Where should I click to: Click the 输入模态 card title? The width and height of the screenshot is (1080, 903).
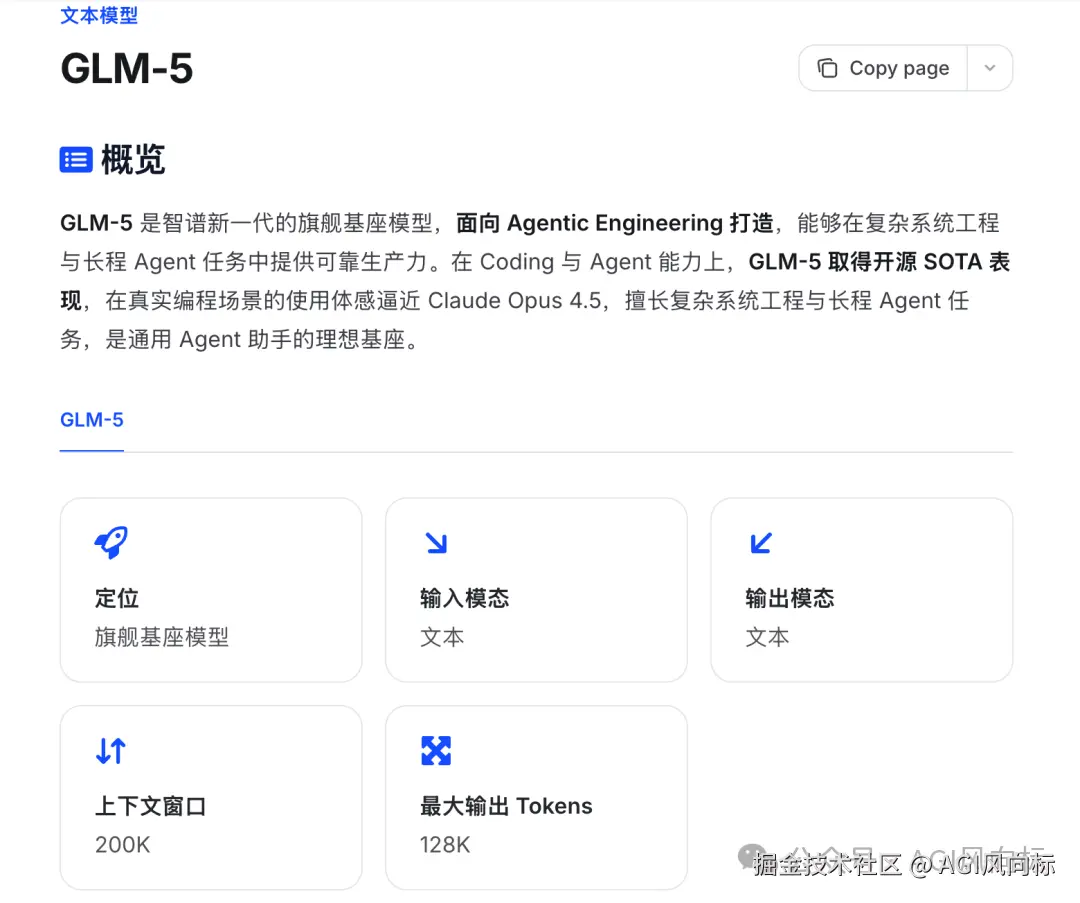click(x=465, y=598)
